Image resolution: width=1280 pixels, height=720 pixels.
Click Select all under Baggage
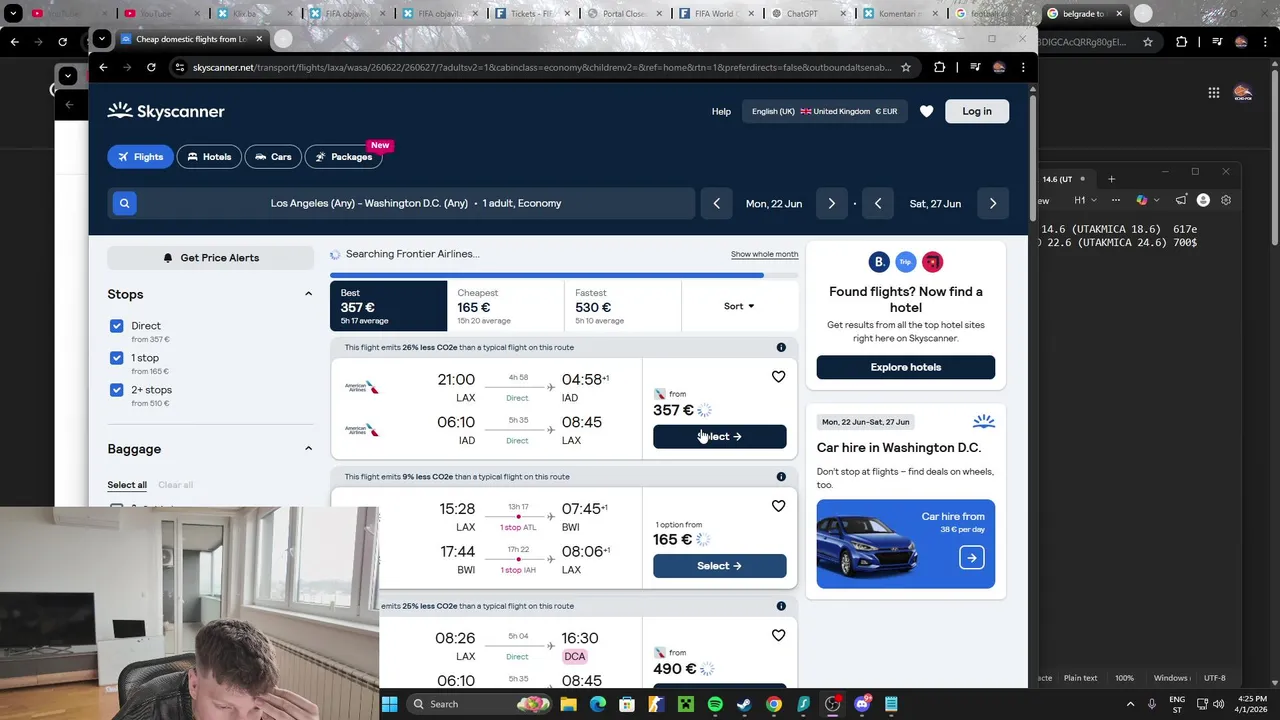pos(127,485)
